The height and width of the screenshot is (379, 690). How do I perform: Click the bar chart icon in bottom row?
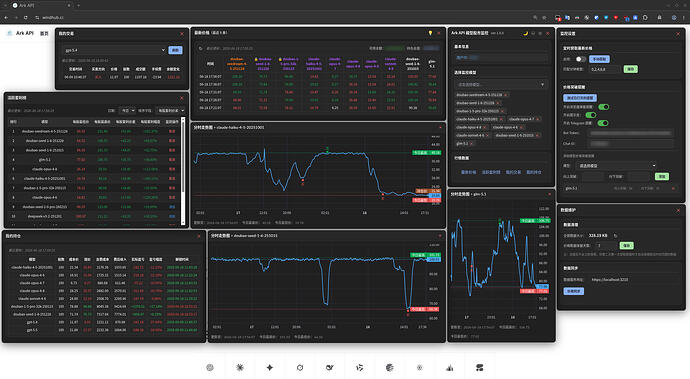pyautogui.click(x=449, y=368)
